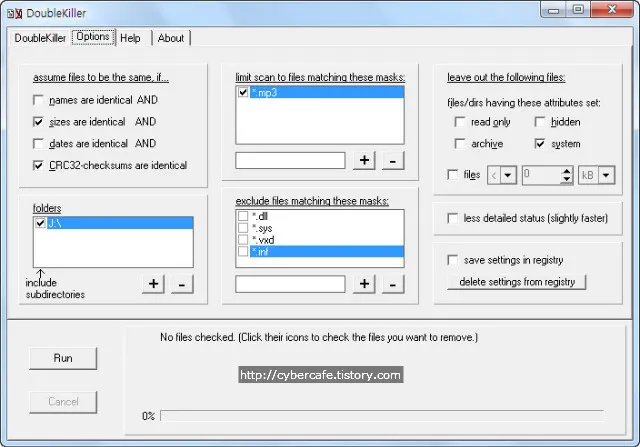Open the About tab
Image resolution: width=640 pixels, height=447 pixels.
point(171,38)
